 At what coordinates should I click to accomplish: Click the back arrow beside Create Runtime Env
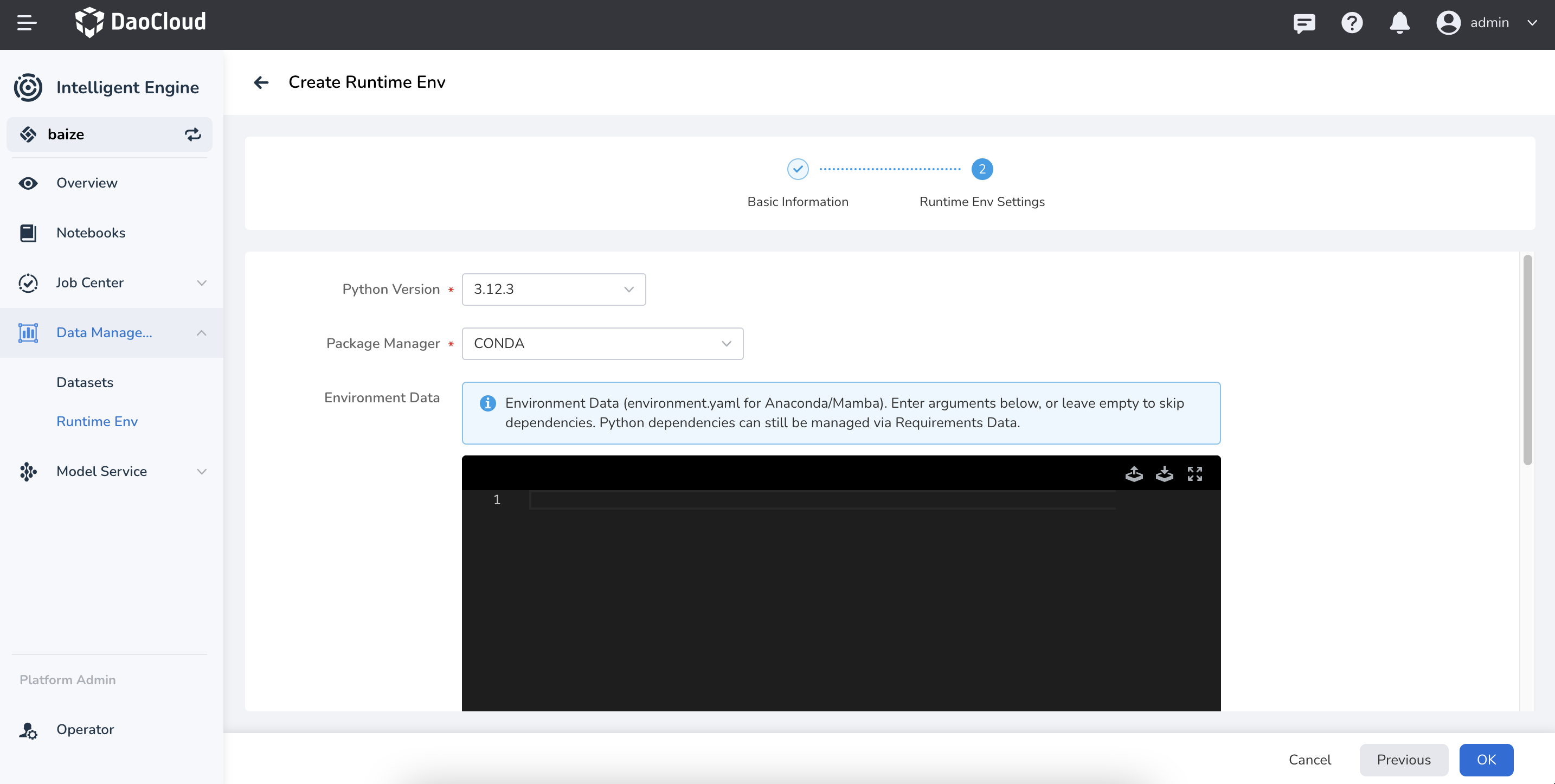(261, 82)
